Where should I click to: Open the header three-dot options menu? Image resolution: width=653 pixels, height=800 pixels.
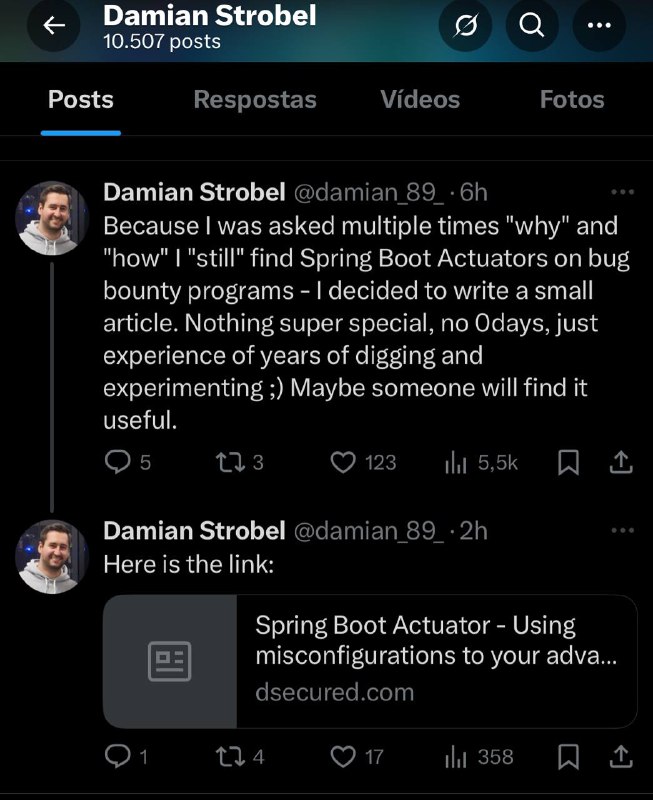(x=598, y=26)
